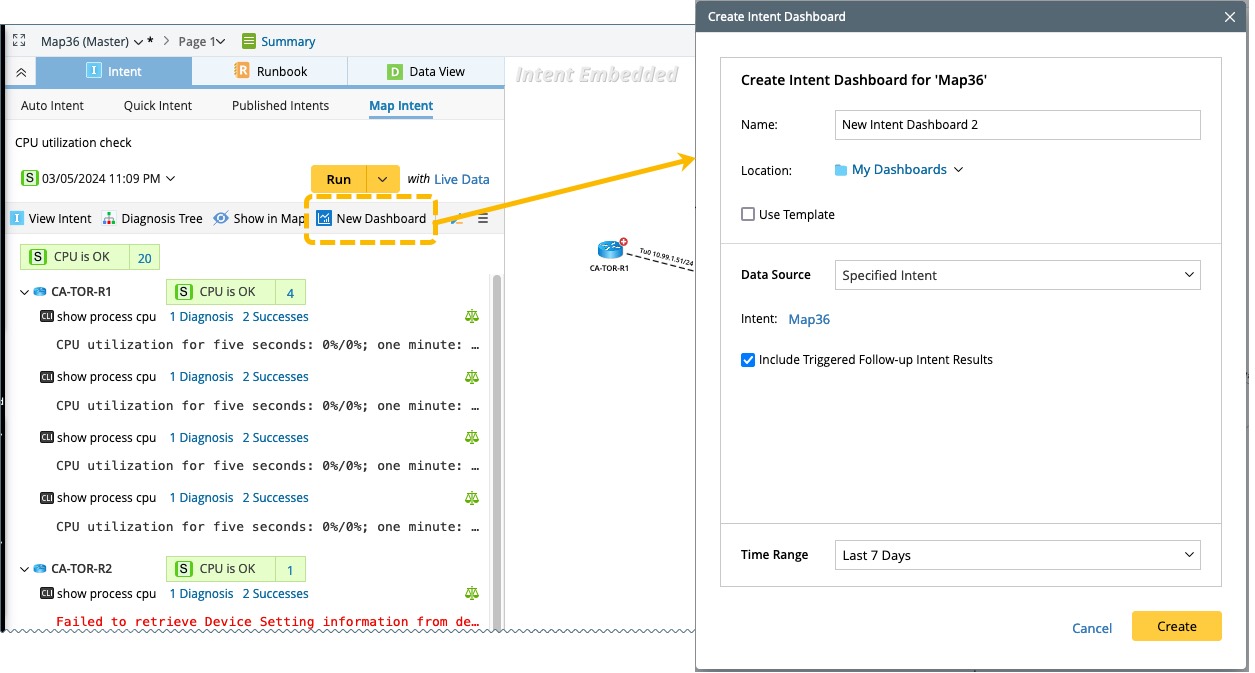The image size is (1255, 673).
Task: Switch to the Runbook tab
Action: pos(270,72)
